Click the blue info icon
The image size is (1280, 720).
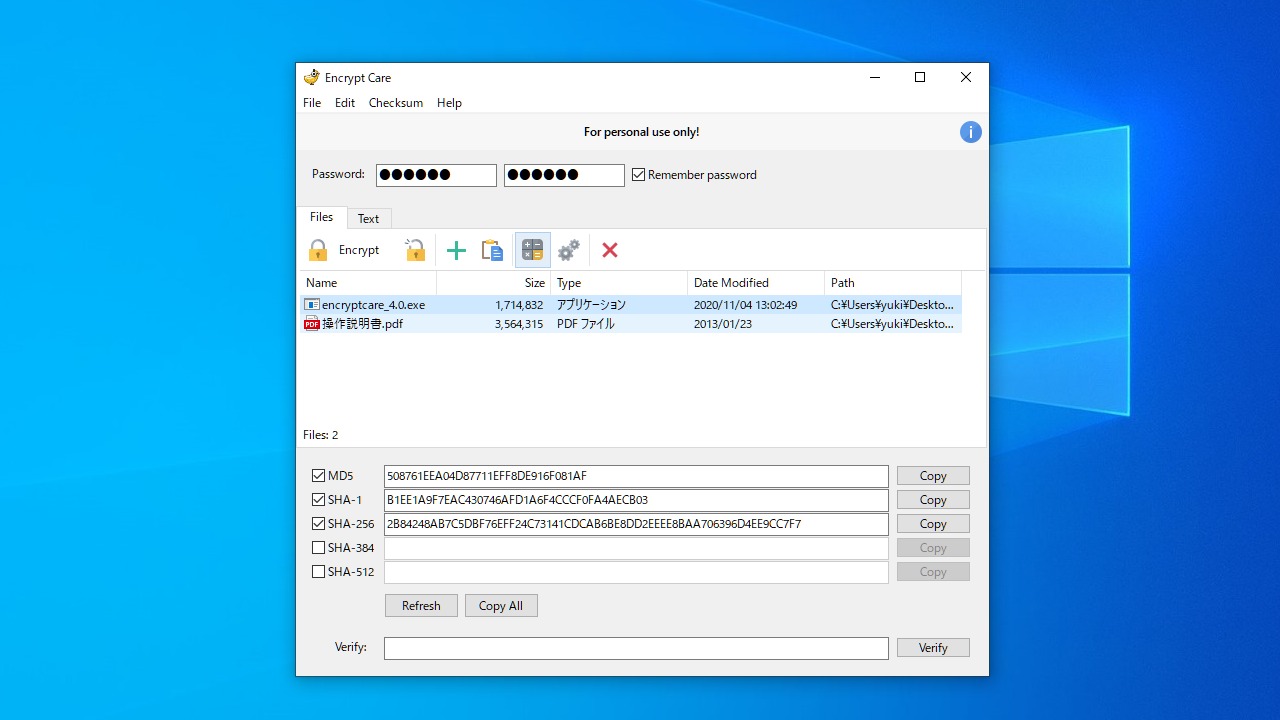pos(971,132)
